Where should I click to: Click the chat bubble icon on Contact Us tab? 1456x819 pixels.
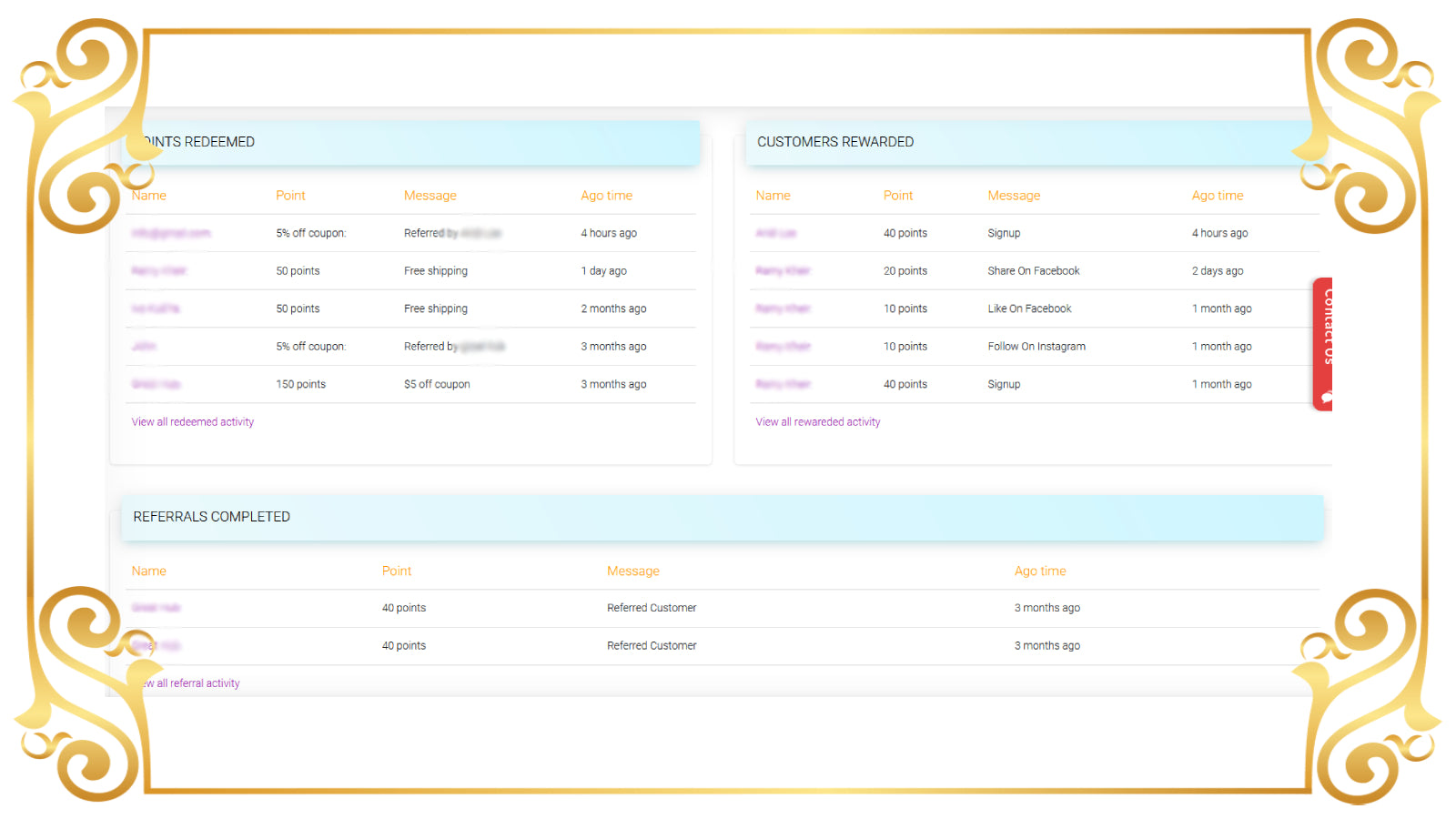[x=1326, y=396]
